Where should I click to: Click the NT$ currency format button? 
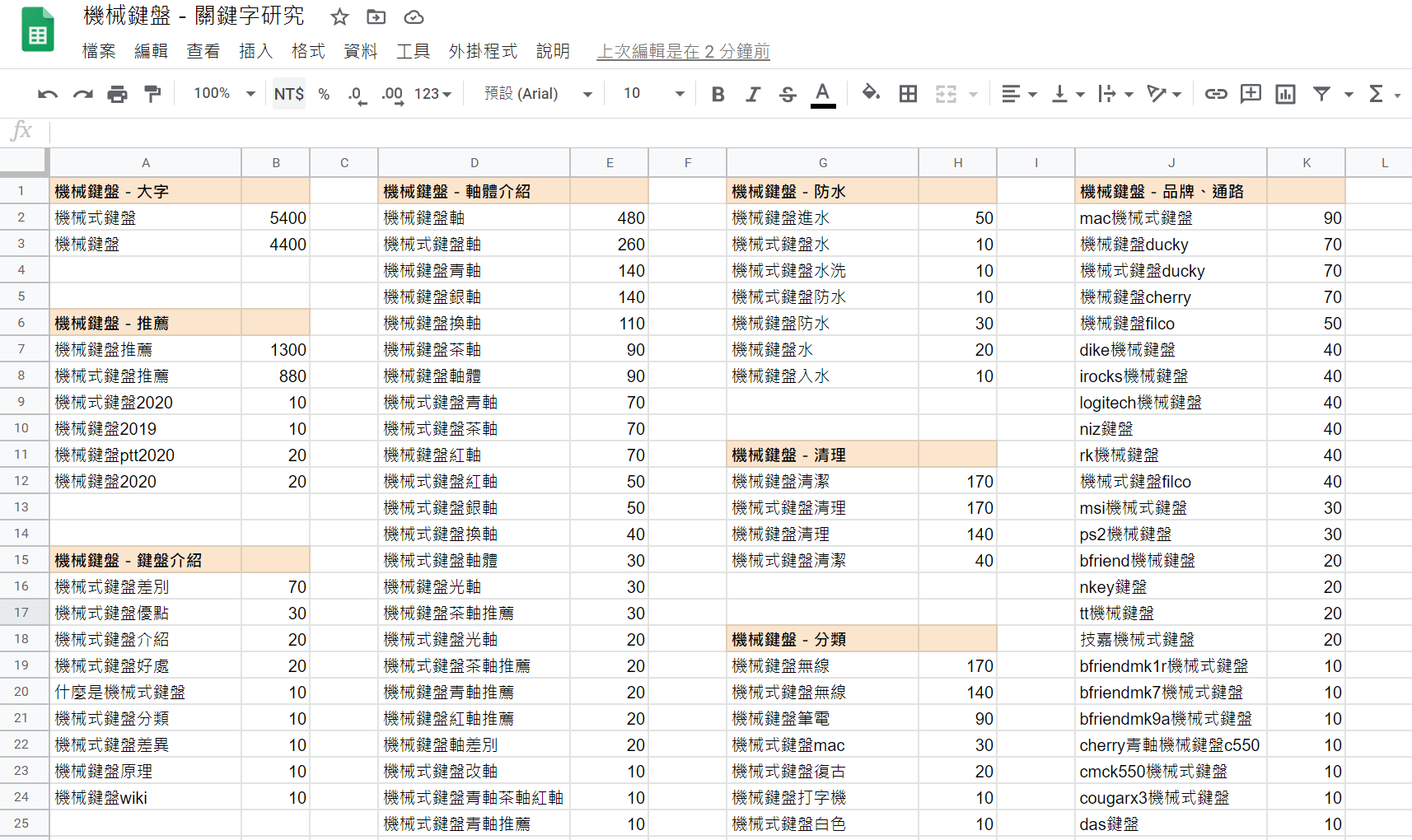pos(288,94)
